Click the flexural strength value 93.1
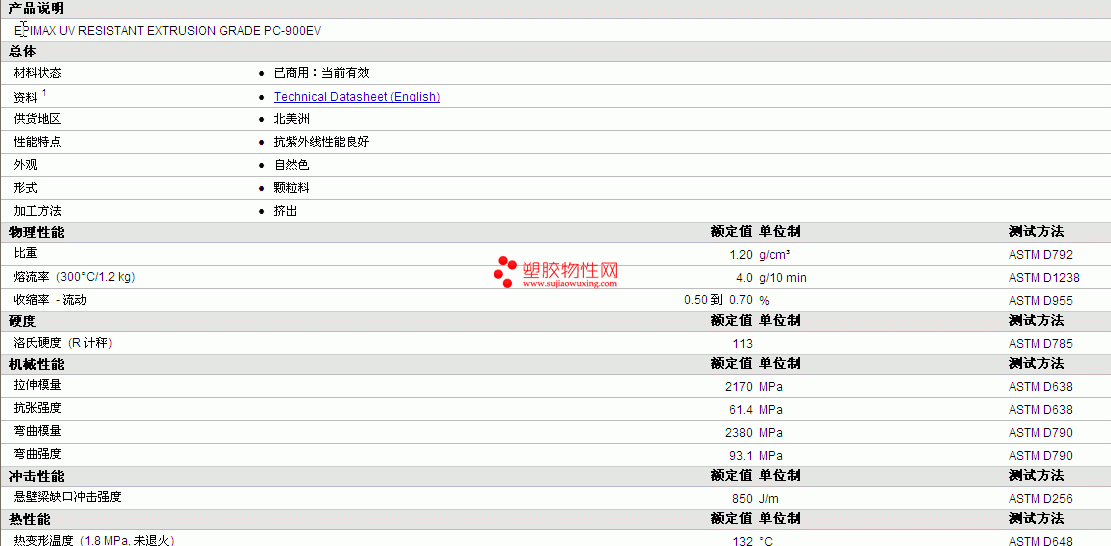This screenshot has height=546, width=1111. 741,455
